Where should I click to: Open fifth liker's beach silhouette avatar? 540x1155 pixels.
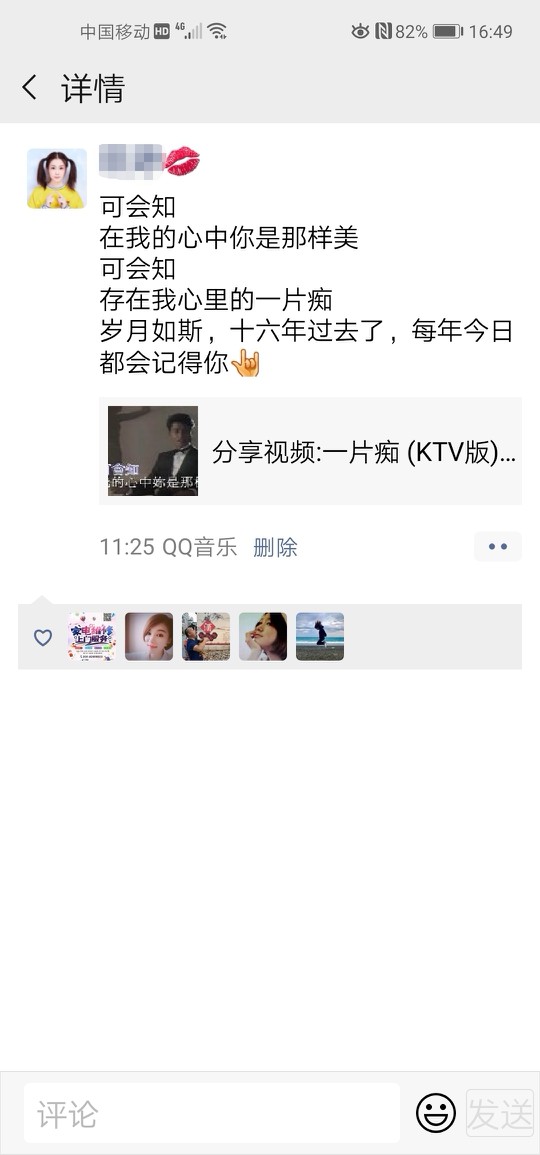coord(320,636)
